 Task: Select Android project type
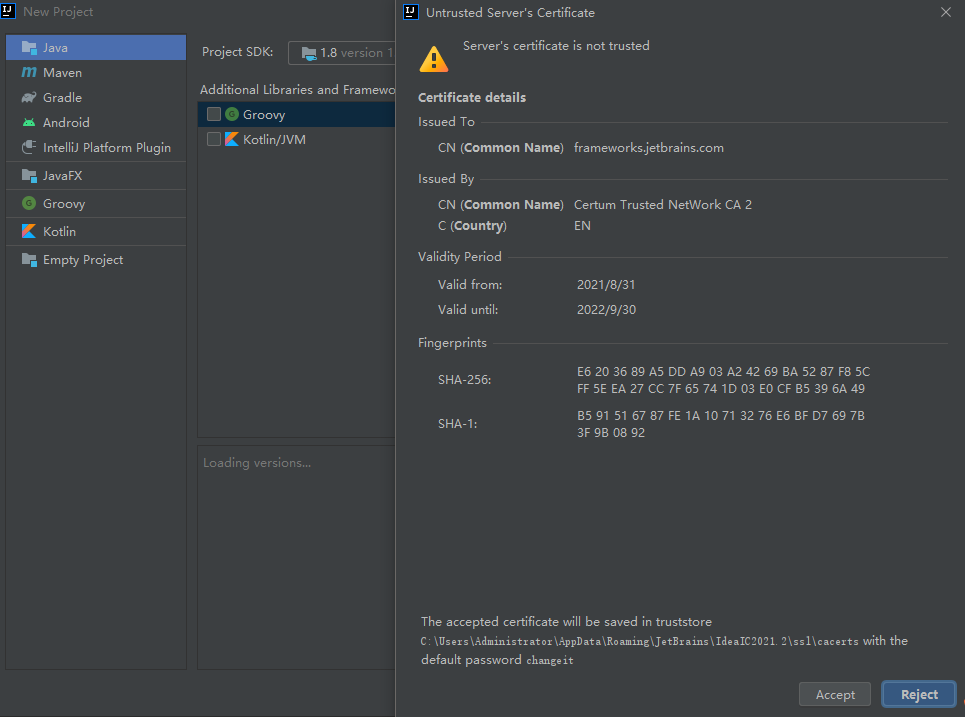(x=96, y=122)
